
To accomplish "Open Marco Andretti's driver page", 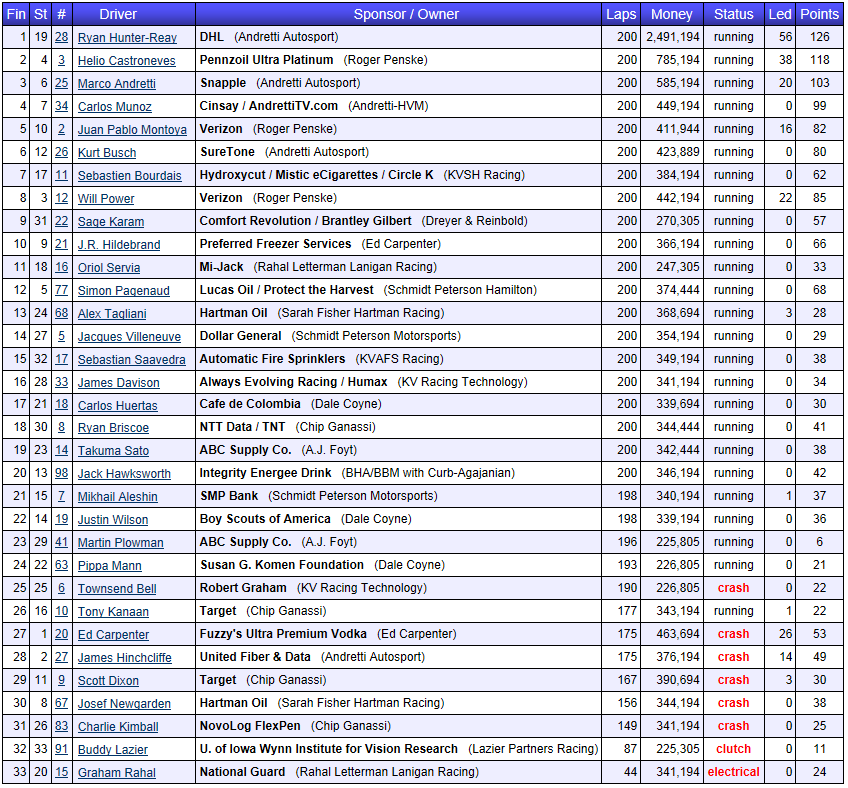I will pos(117,84).
